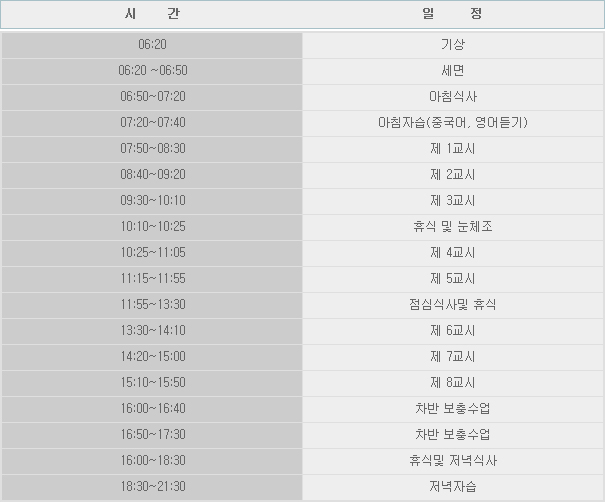This screenshot has width=605, height=502.
Task: Select the 제 3교시 row entry
Action: tap(452, 201)
